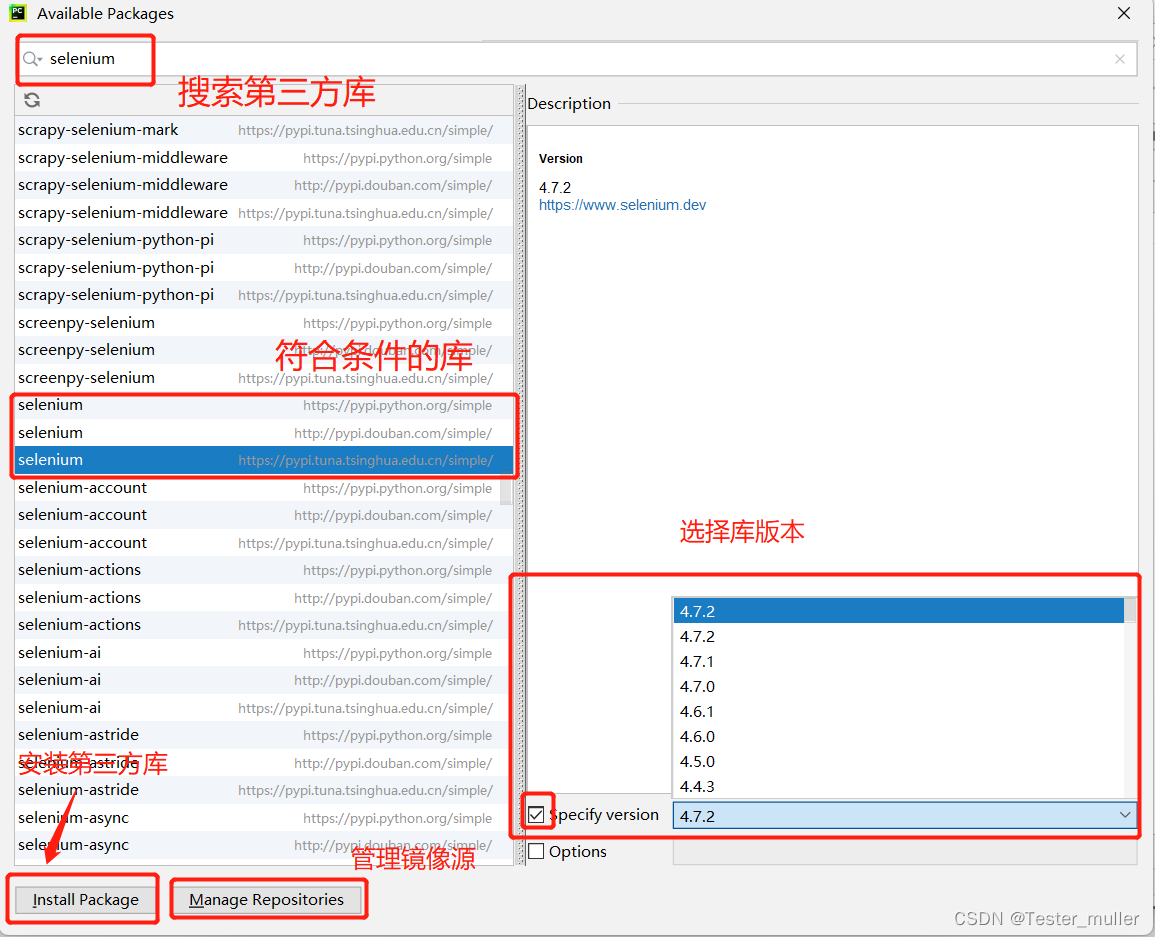
Task: Select selenium-astride from tsinghua mirror
Action: point(264,790)
